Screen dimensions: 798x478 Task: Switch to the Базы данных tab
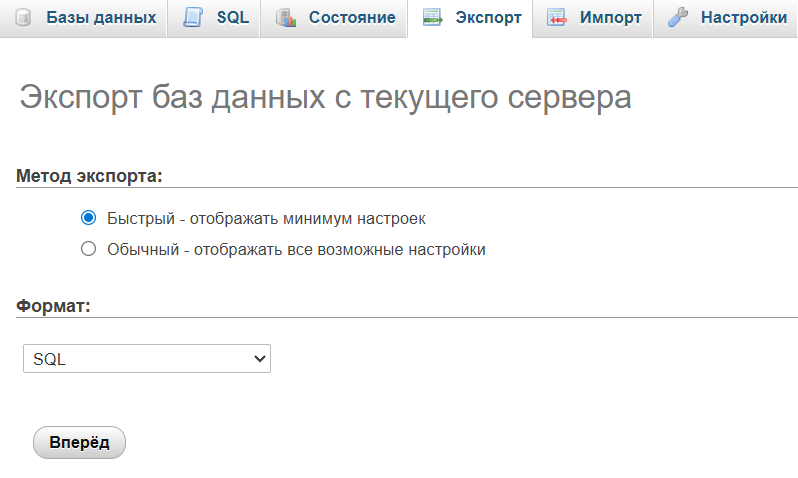(101, 18)
